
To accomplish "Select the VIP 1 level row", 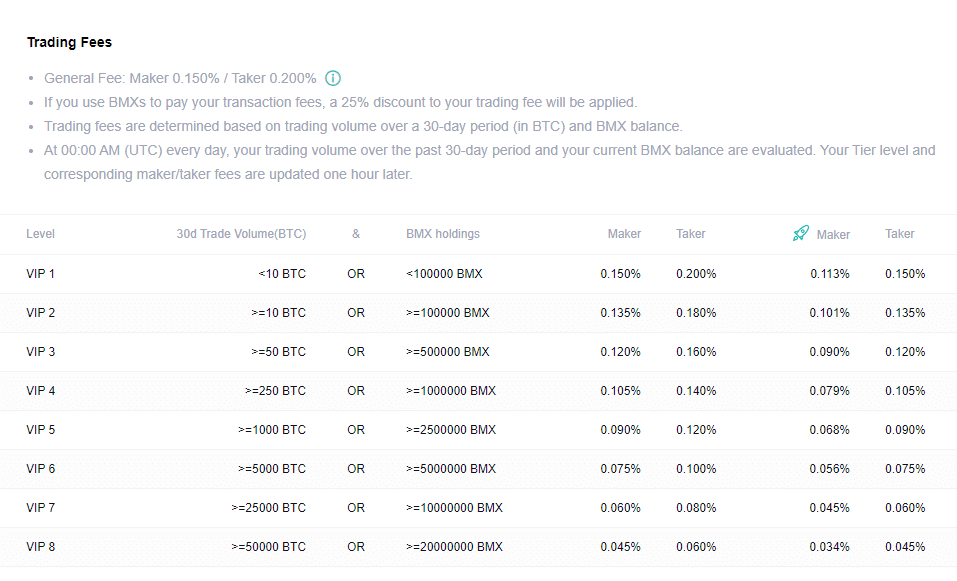I will tap(478, 274).
